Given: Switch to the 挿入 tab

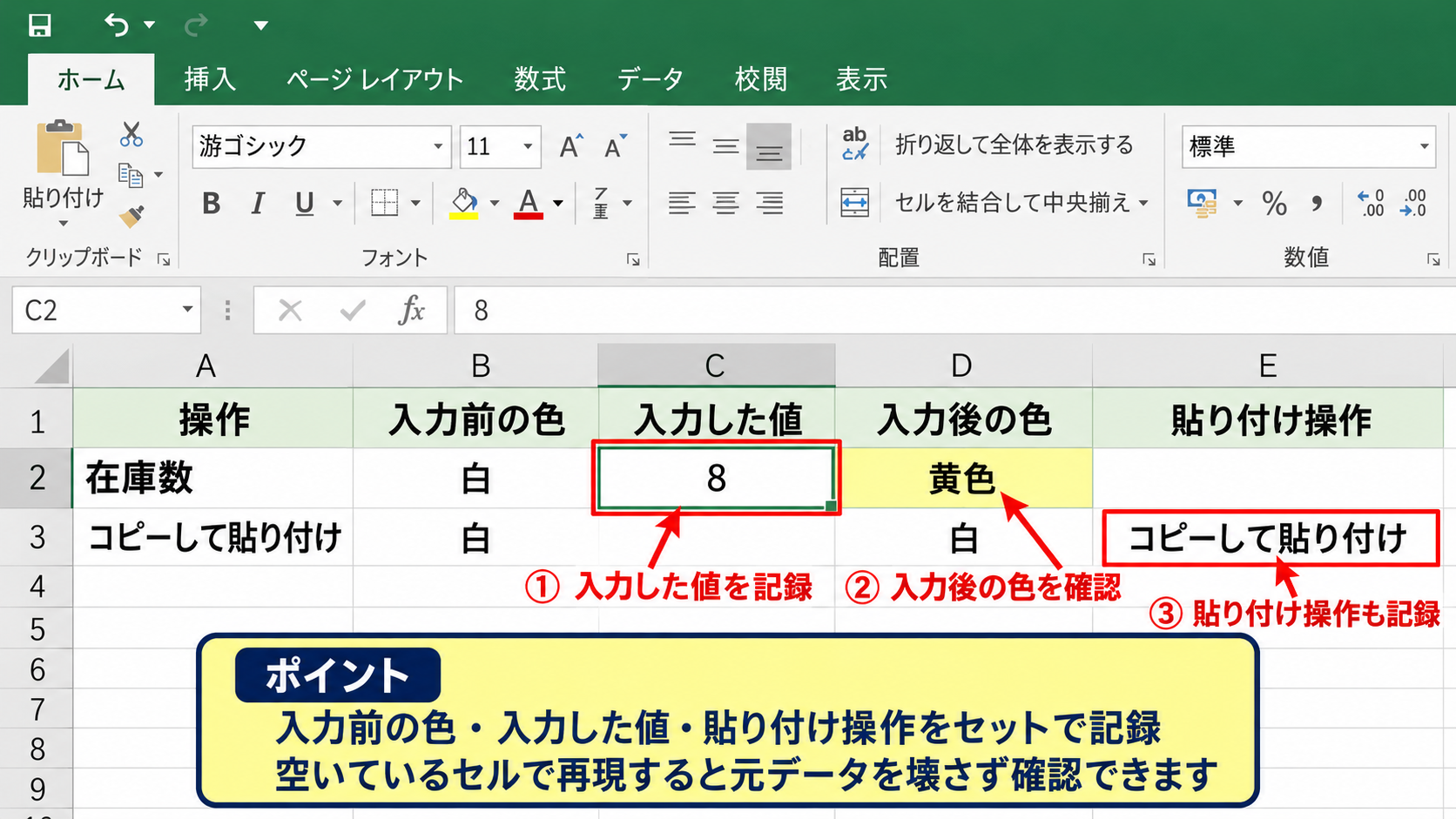Looking at the screenshot, I should pos(210,79).
